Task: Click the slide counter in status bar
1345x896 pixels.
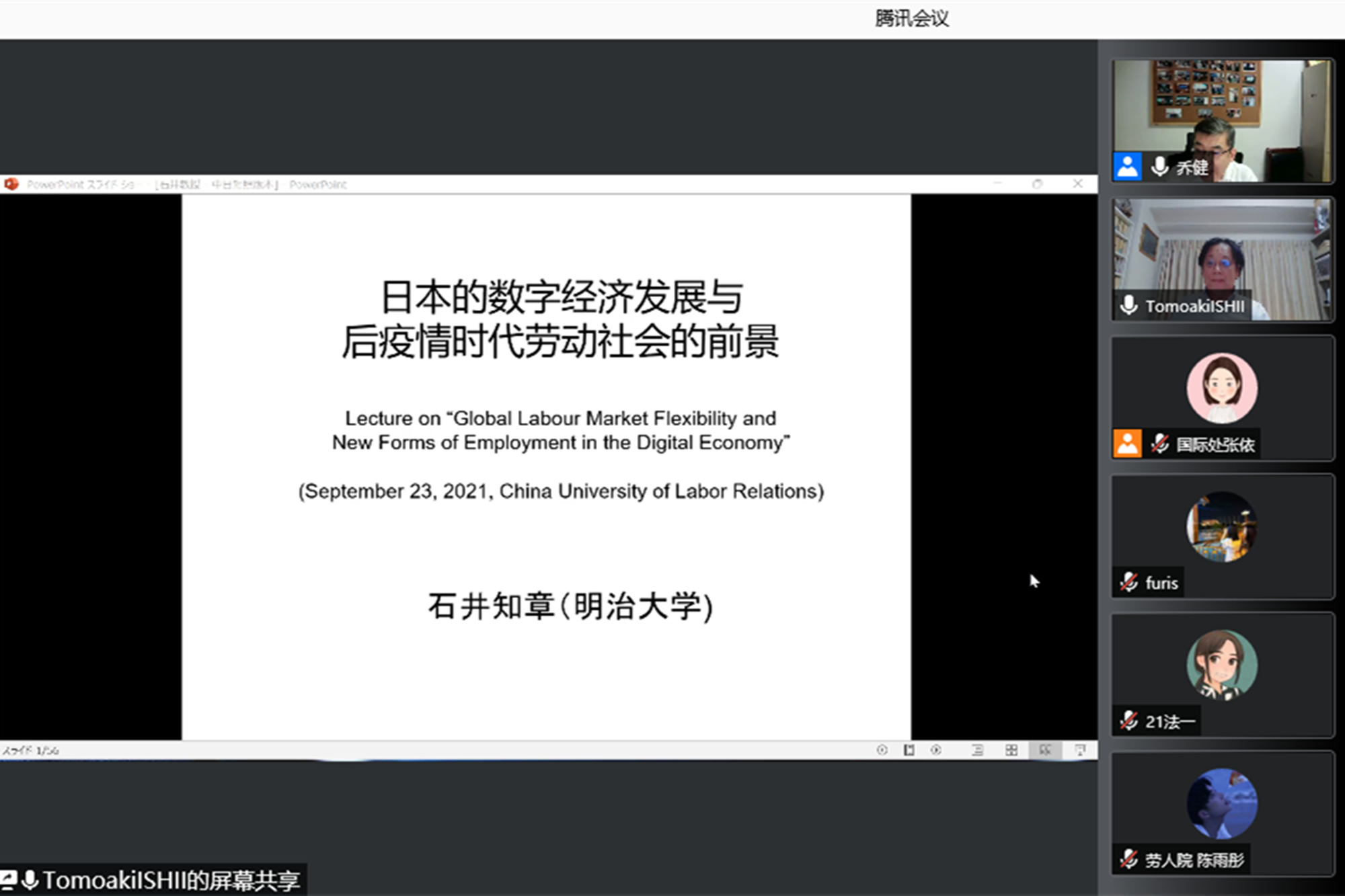Action: [x=31, y=751]
